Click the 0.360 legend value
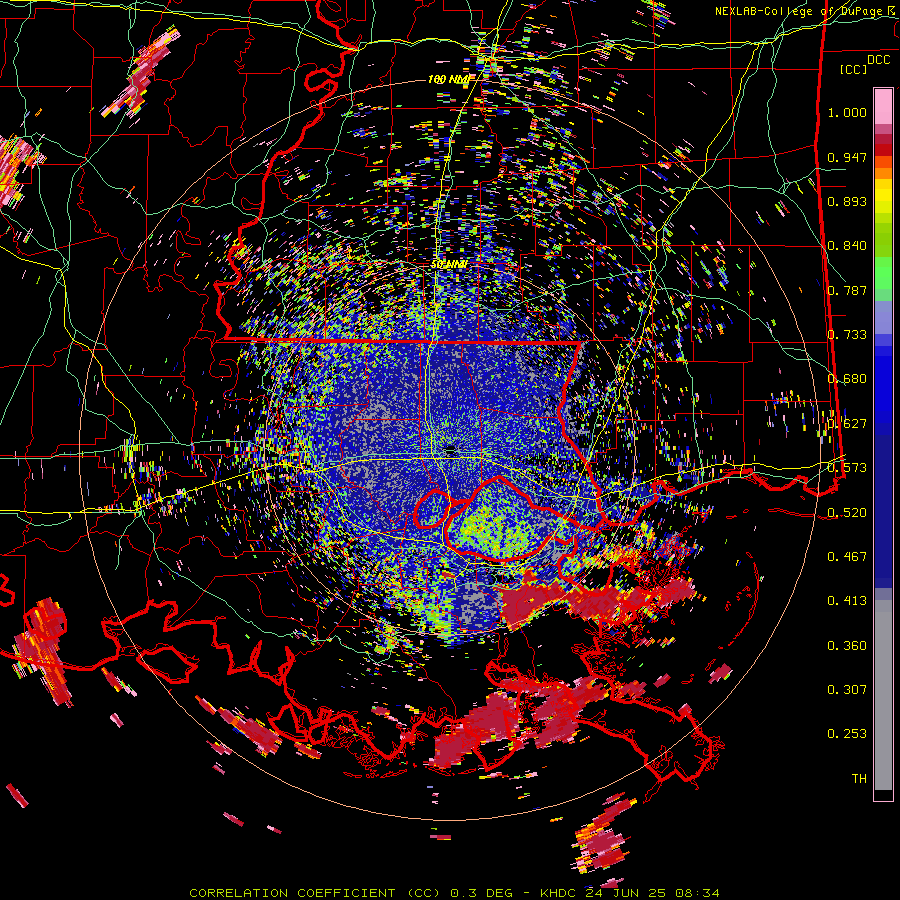 (x=847, y=646)
